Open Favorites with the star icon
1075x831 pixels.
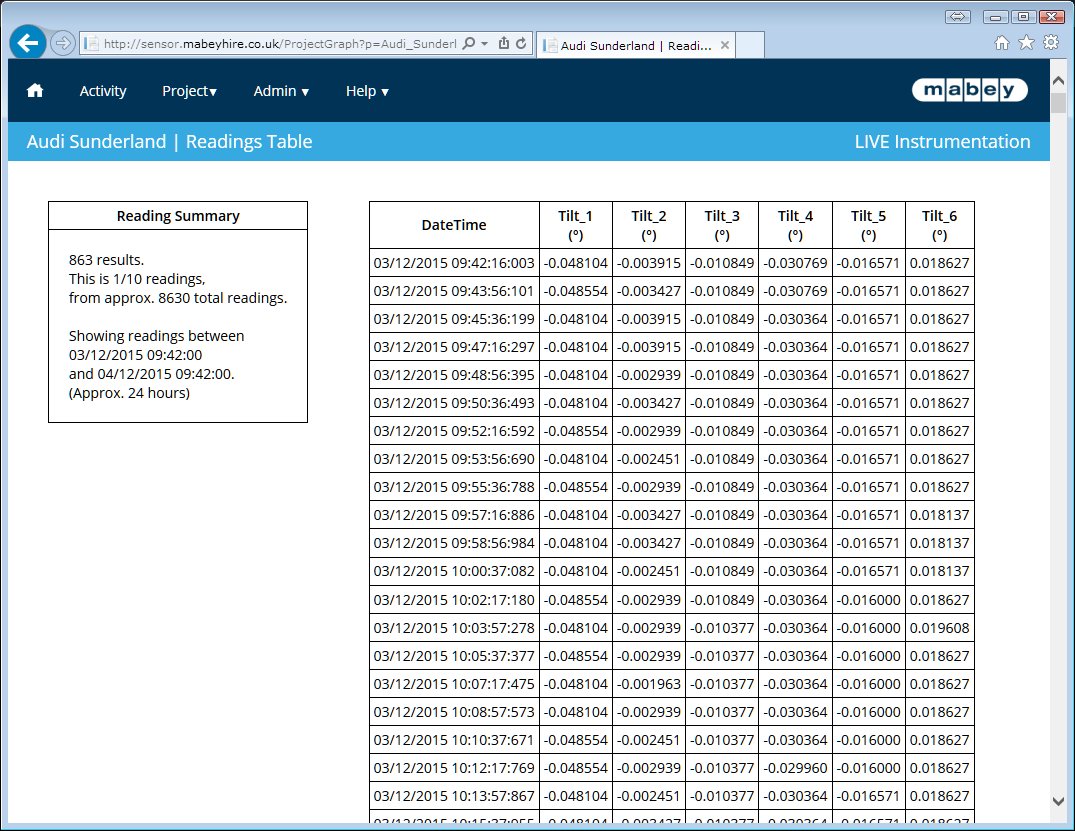(1026, 43)
